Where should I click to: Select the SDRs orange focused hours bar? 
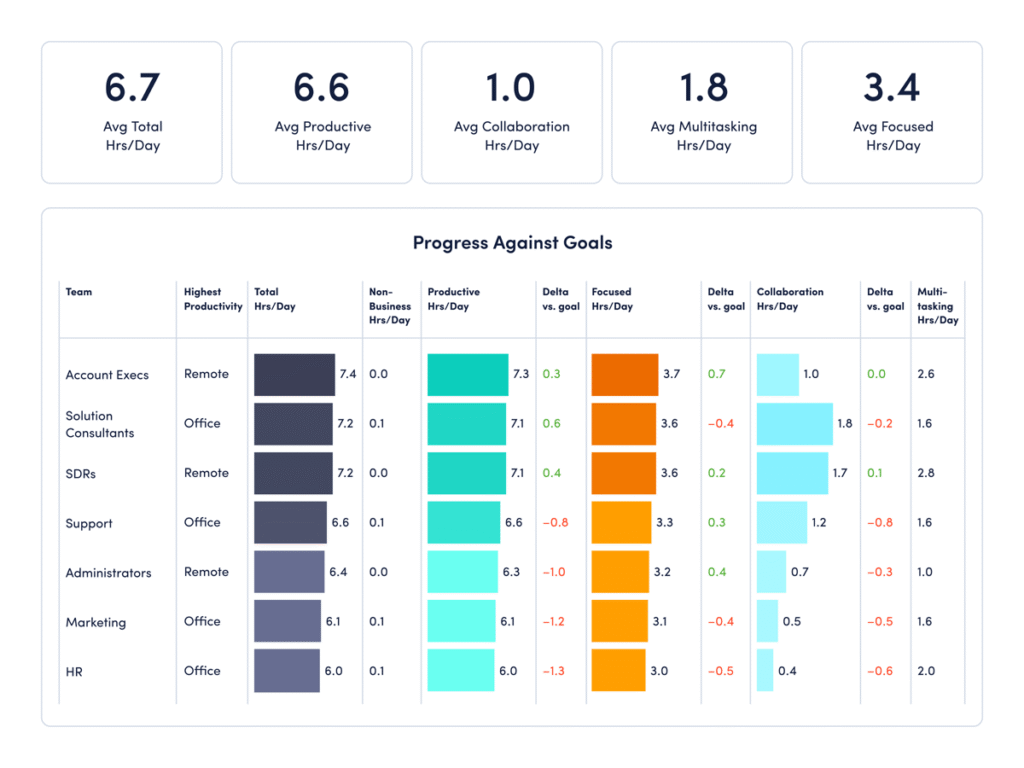(624, 473)
